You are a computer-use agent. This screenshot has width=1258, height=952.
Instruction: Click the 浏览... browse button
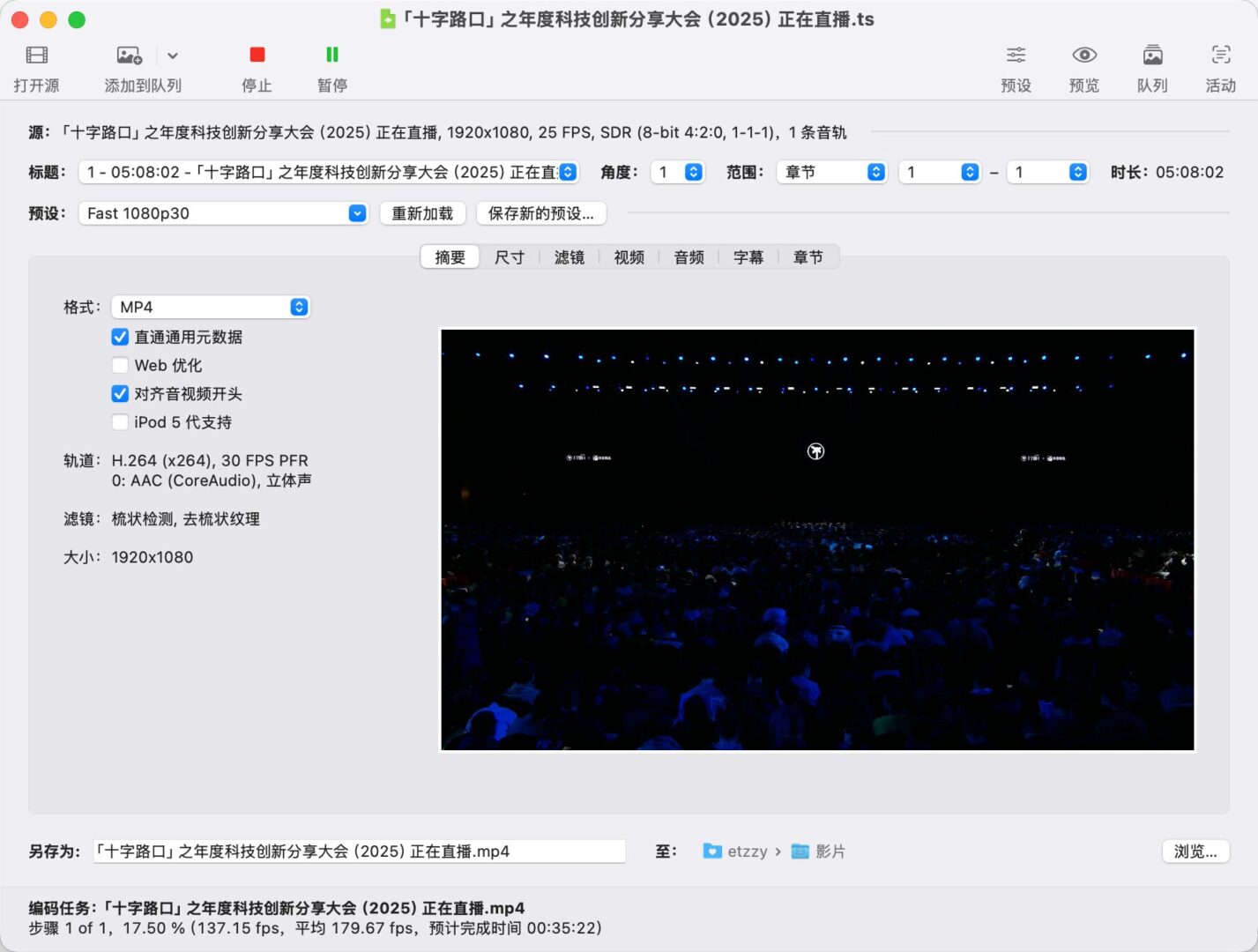pyautogui.click(x=1195, y=852)
